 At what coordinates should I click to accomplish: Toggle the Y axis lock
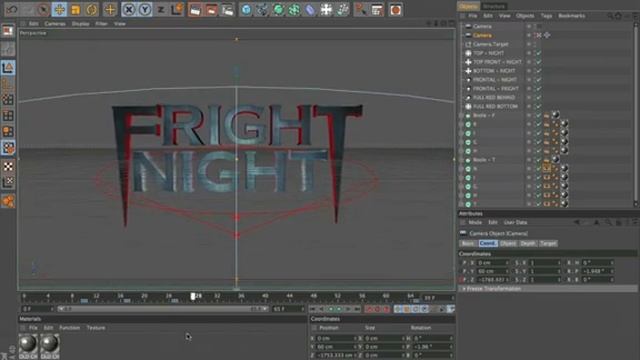[145, 9]
